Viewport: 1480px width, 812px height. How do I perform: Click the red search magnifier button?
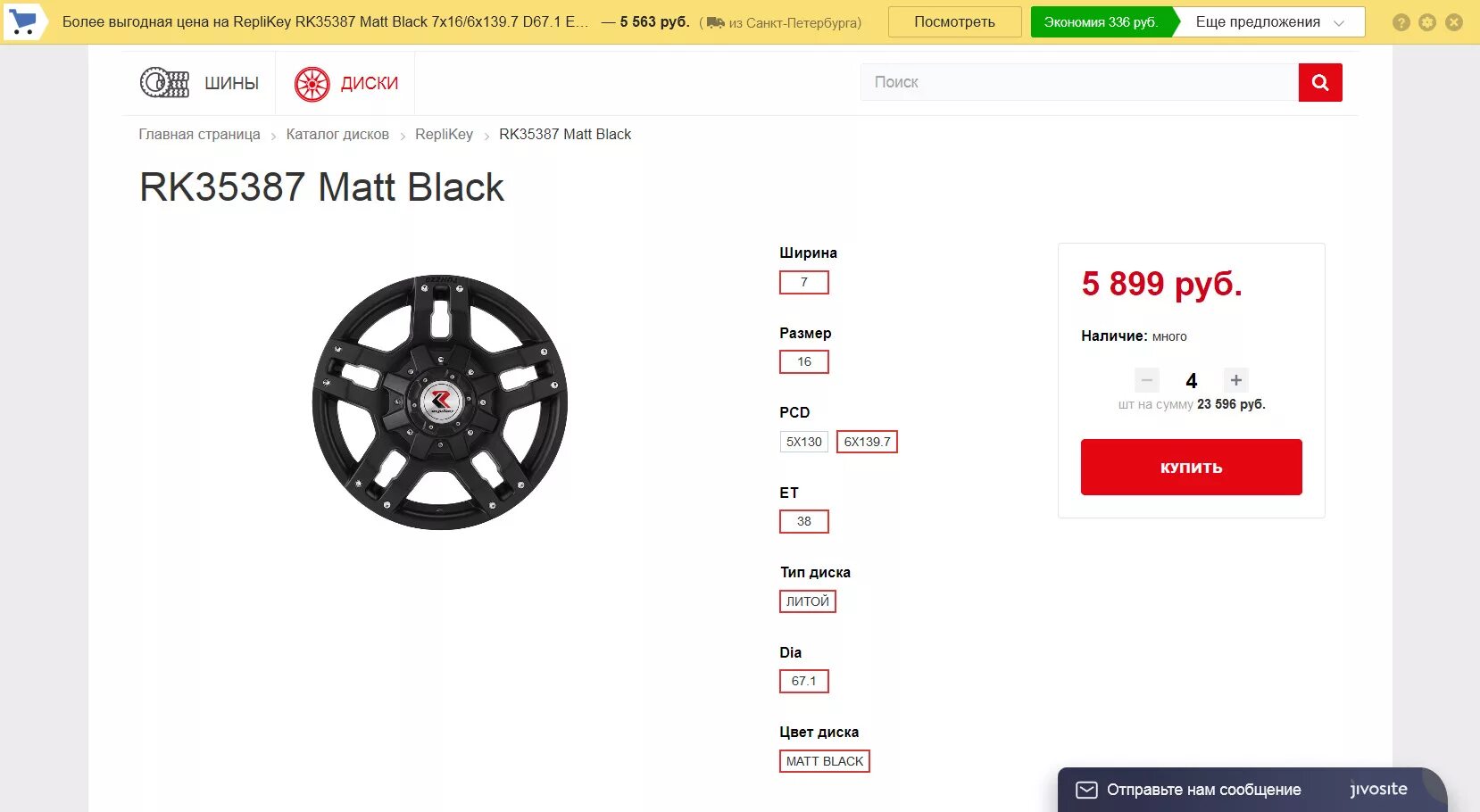(x=1320, y=82)
